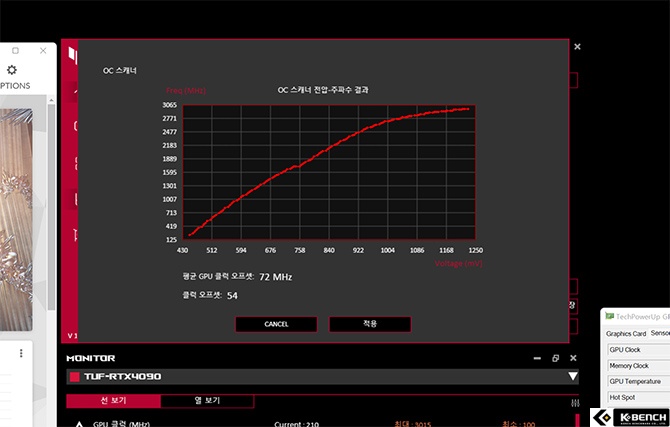Screen dimensions: 670x427
Task: Click the rendered thumbnail image in left window
Action: click(x=16, y=219)
